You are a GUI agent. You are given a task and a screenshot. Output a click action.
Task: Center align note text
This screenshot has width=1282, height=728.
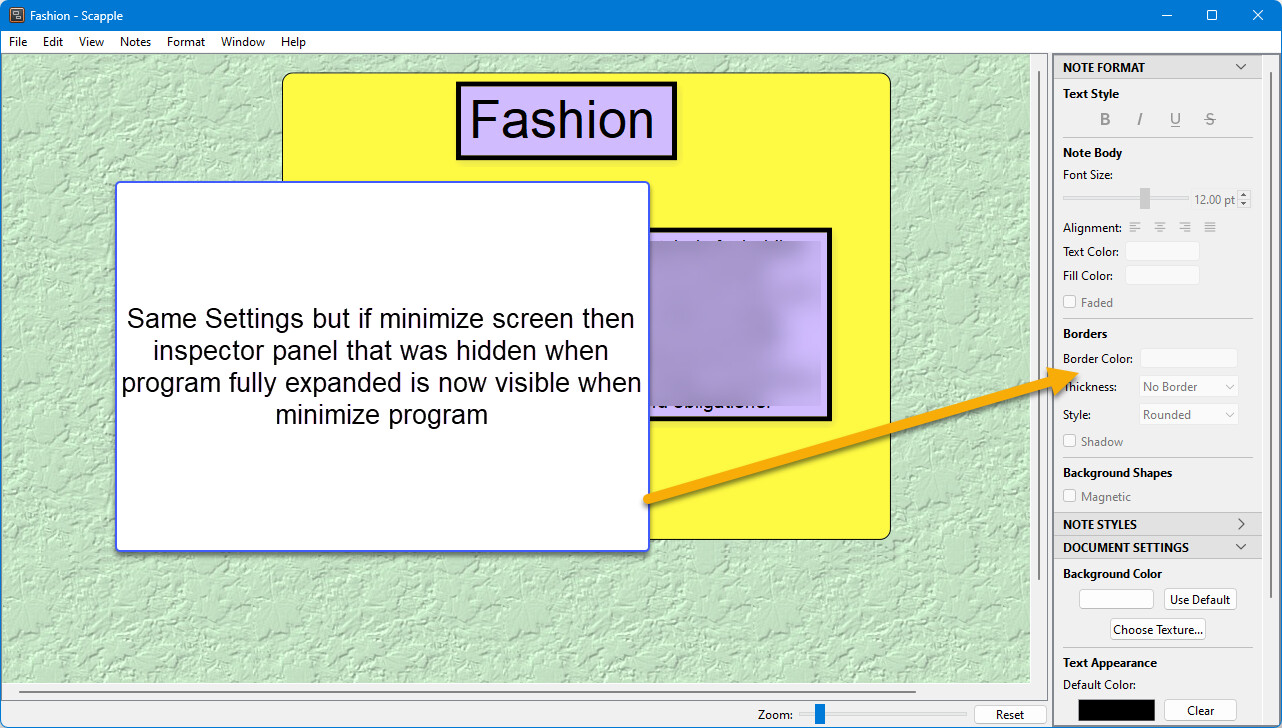coord(1160,228)
